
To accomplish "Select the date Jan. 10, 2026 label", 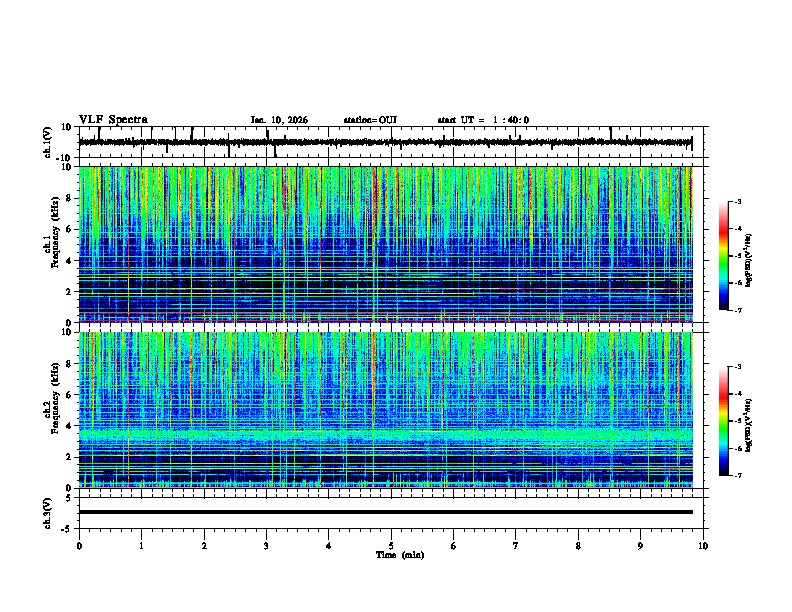I will click(x=279, y=120).
